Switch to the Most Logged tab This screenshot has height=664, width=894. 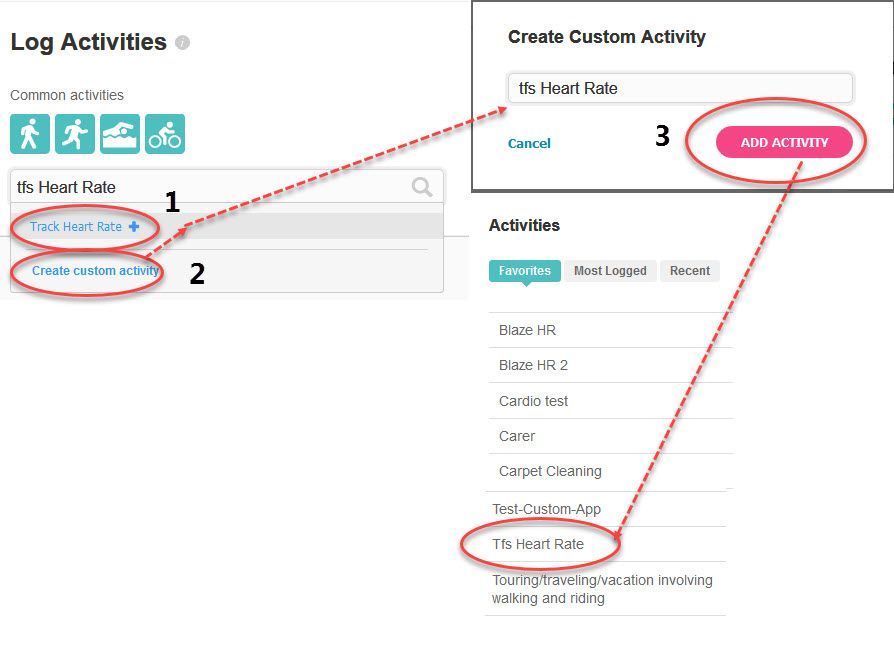click(x=610, y=271)
